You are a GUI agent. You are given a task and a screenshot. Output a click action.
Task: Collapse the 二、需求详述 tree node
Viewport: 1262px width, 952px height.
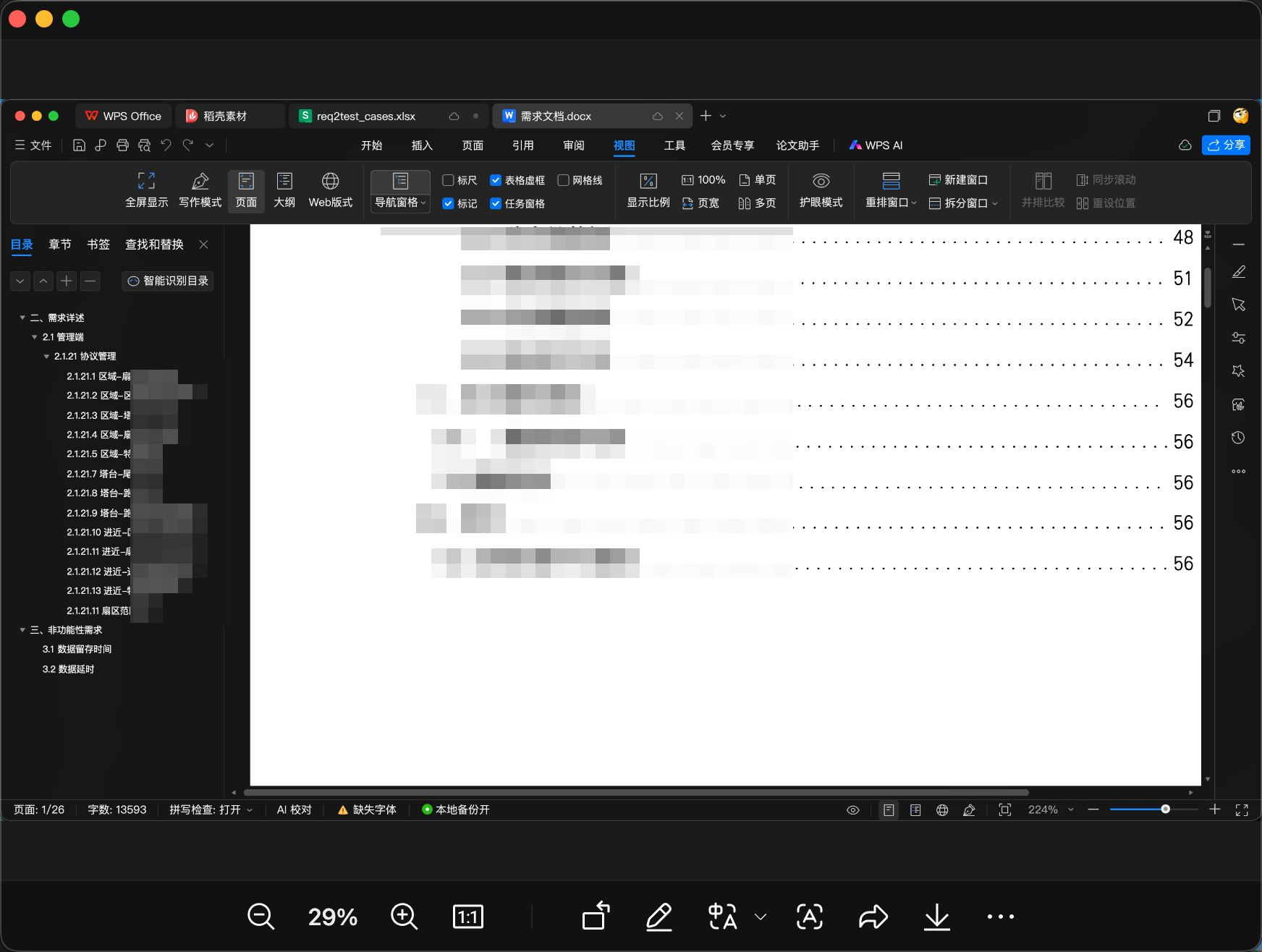pos(22,318)
